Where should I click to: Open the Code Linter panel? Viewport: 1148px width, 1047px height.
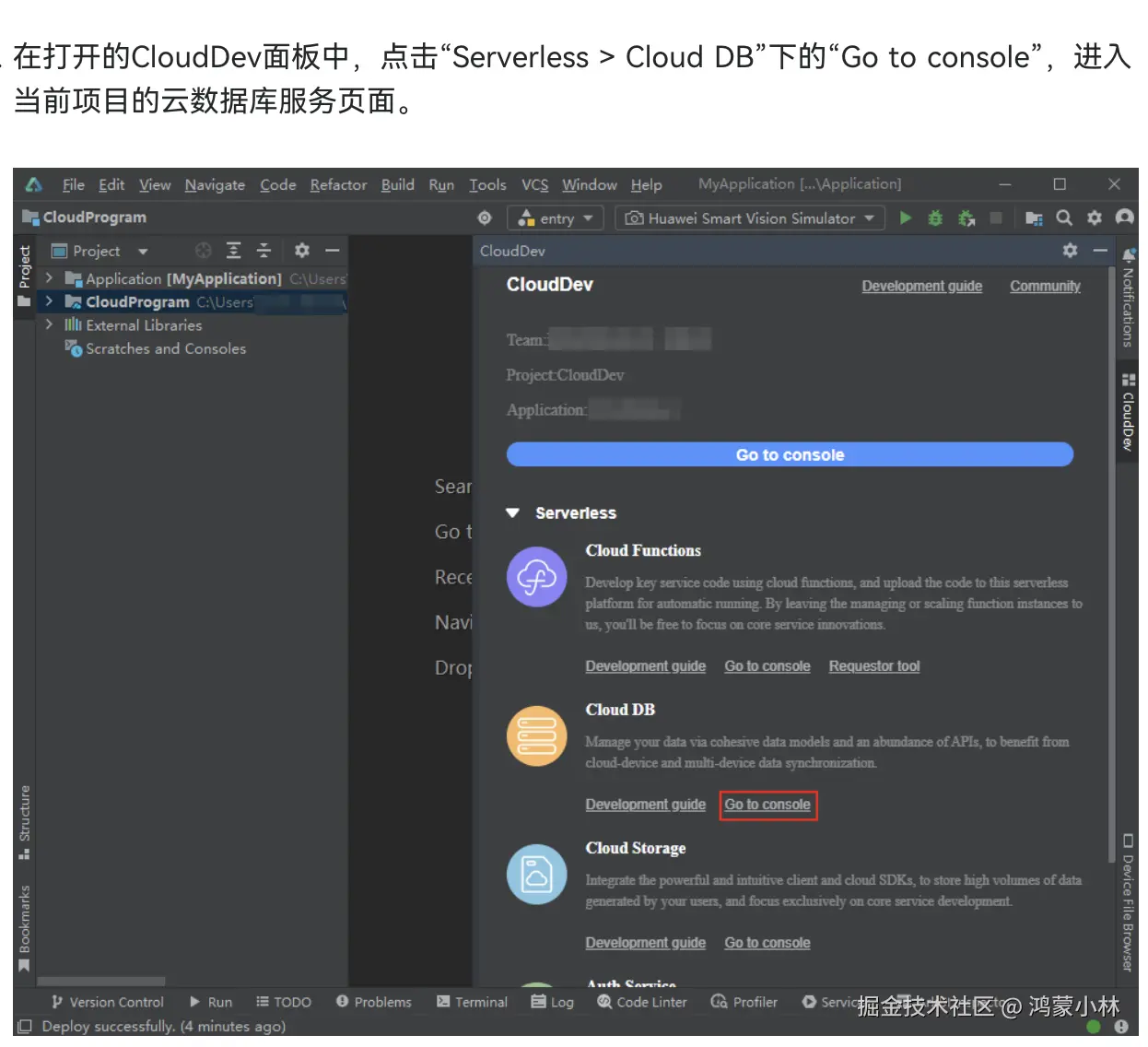[641, 1002]
